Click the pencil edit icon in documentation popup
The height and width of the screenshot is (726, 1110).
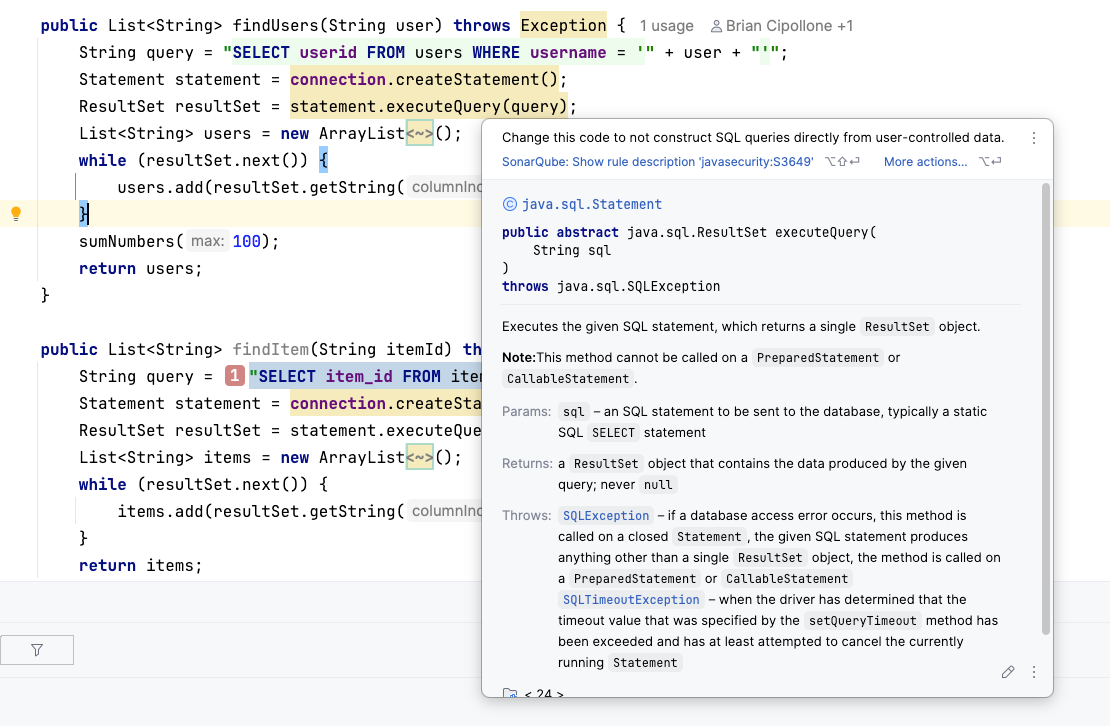point(1008,672)
